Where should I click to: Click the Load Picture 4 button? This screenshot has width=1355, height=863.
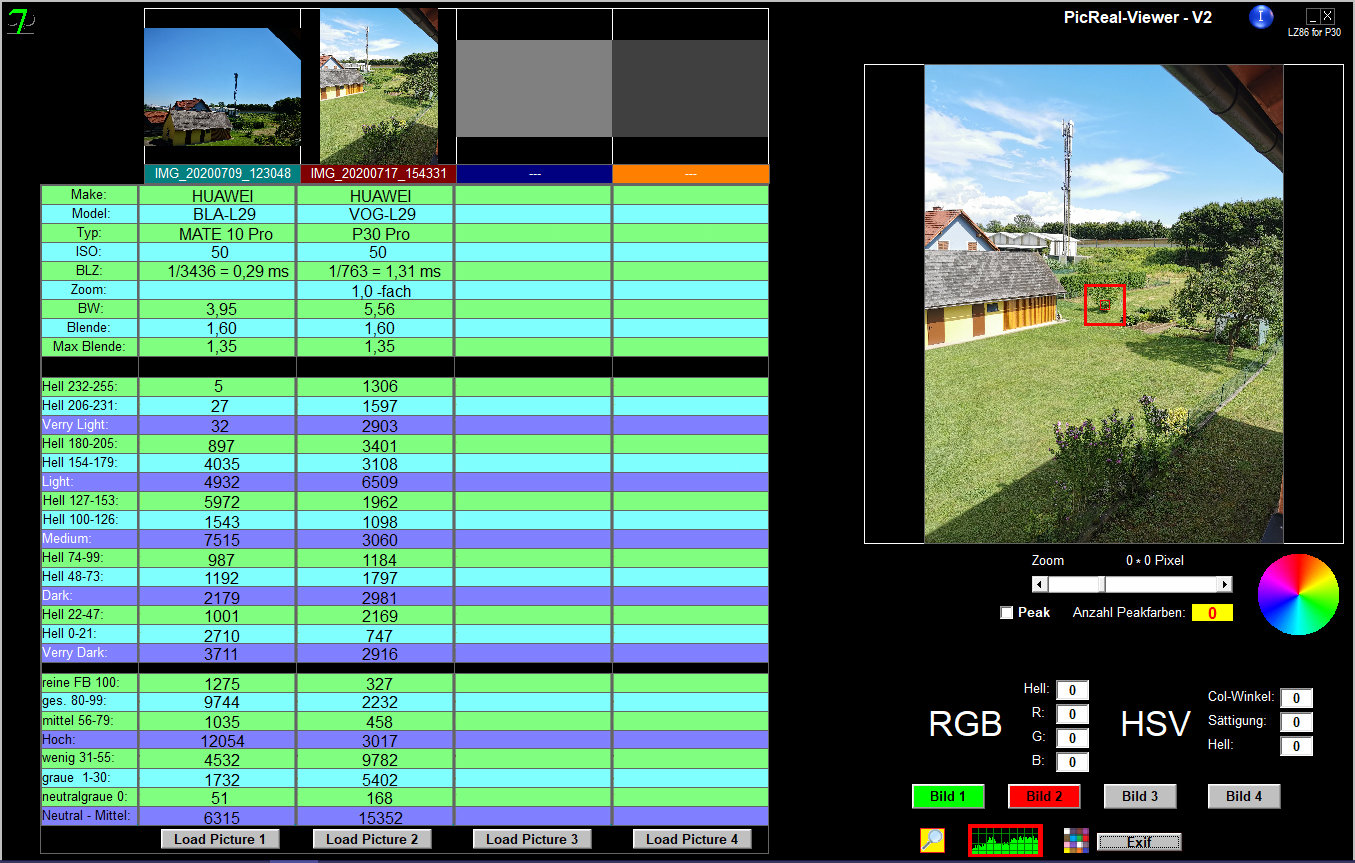tap(692, 839)
